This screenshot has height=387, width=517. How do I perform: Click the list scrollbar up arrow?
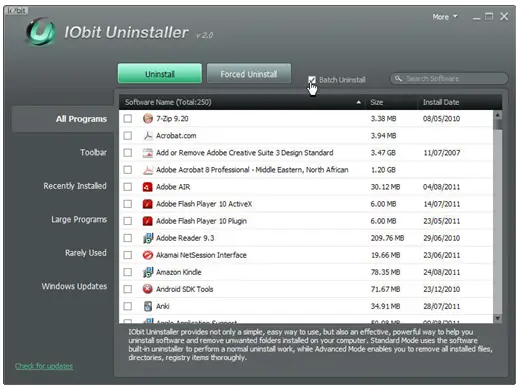click(x=497, y=115)
